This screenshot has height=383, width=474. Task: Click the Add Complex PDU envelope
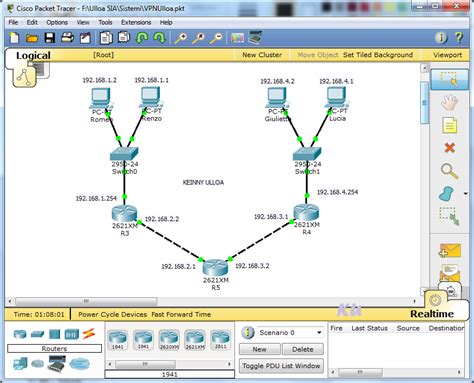pyautogui.click(x=450, y=272)
